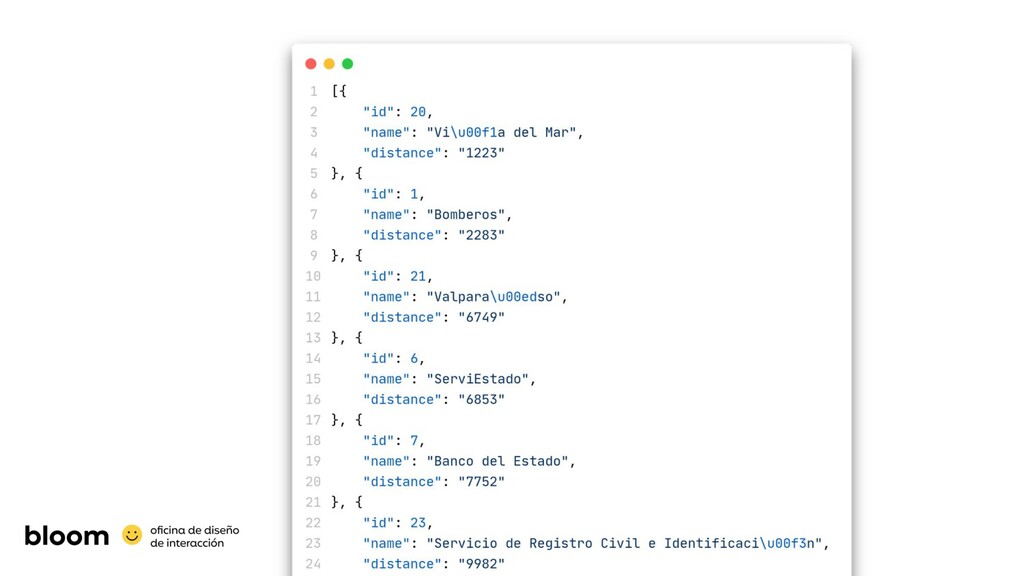Select the "Vi\u00f1a del Mar" name value

click(502, 133)
